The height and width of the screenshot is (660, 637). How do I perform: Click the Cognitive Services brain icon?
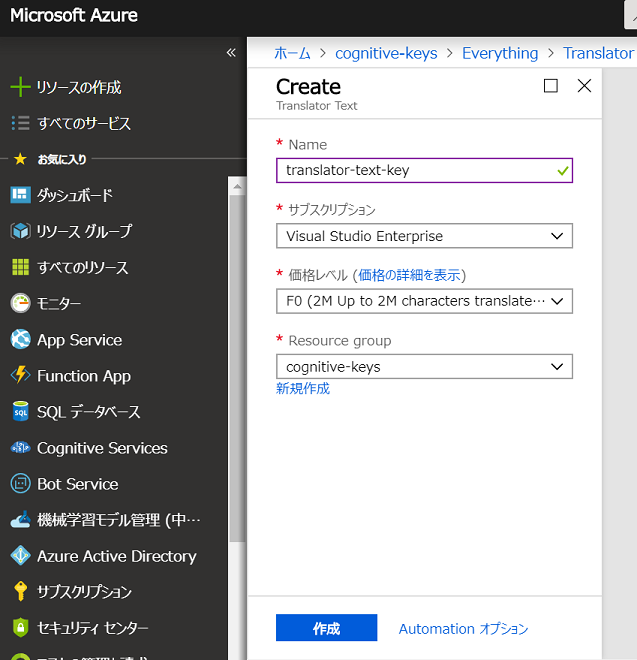click(x=20, y=448)
